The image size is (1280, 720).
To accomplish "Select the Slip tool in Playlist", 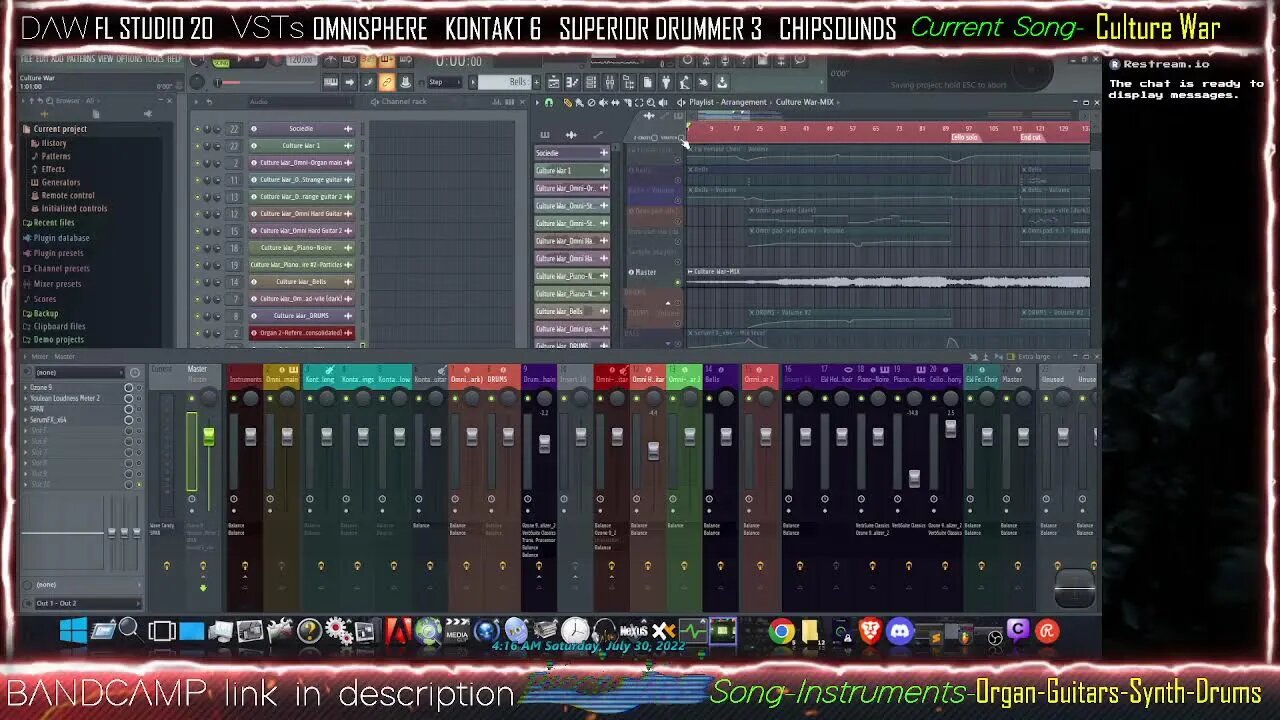I will tap(615, 102).
